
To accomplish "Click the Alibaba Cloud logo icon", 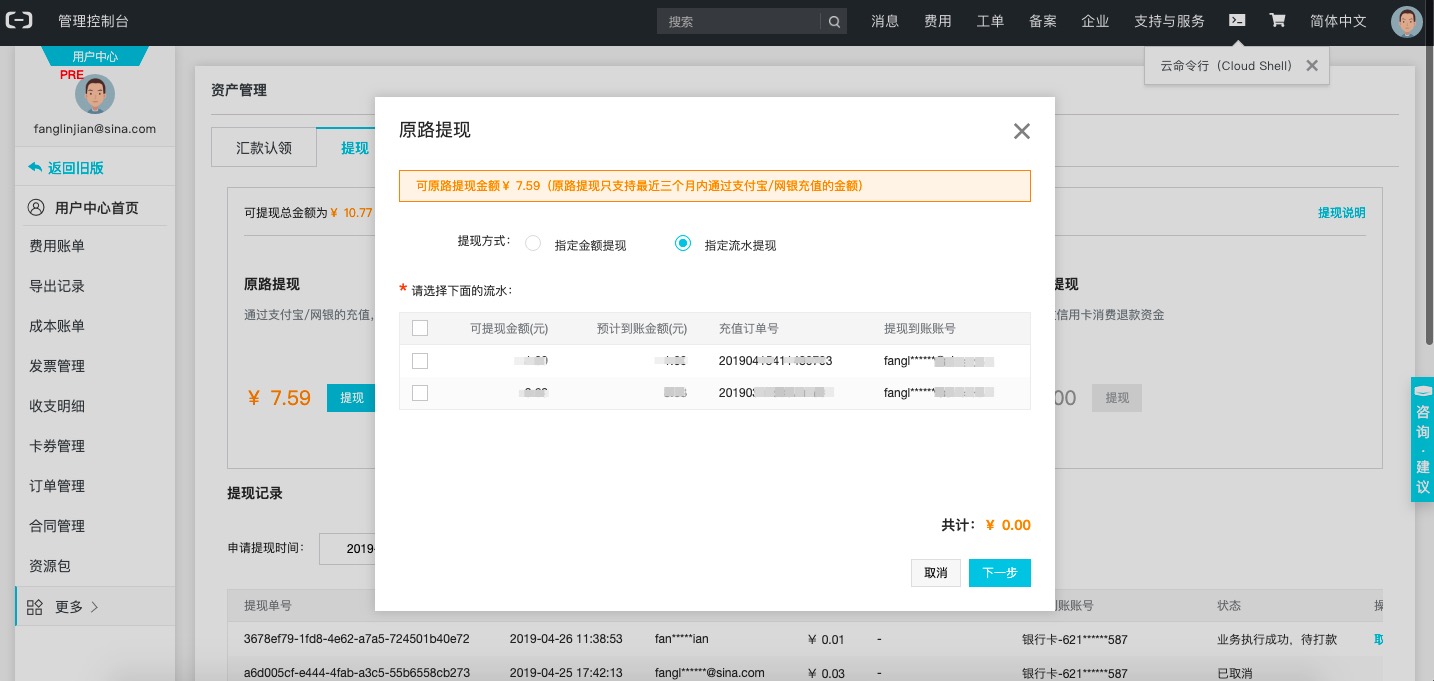I will pyautogui.click(x=19, y=21).
